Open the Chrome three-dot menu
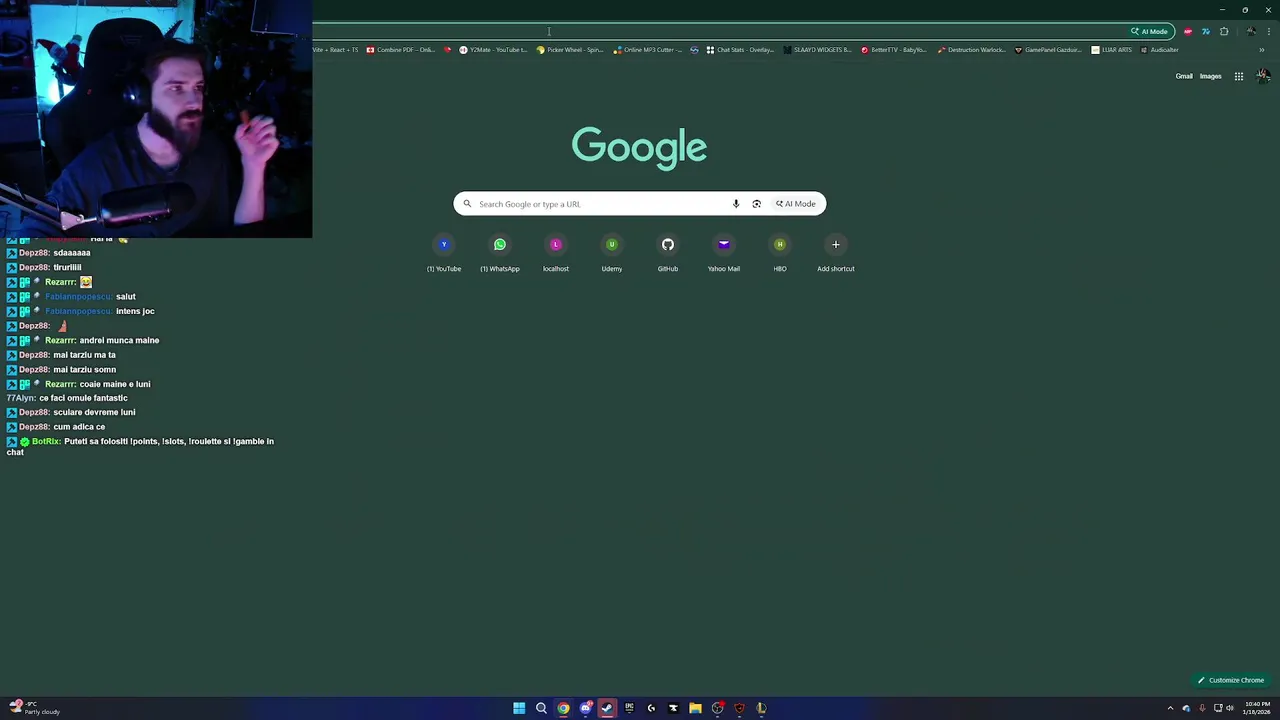The height and width of the screenshot is (720, 1280). [1268, 31]
